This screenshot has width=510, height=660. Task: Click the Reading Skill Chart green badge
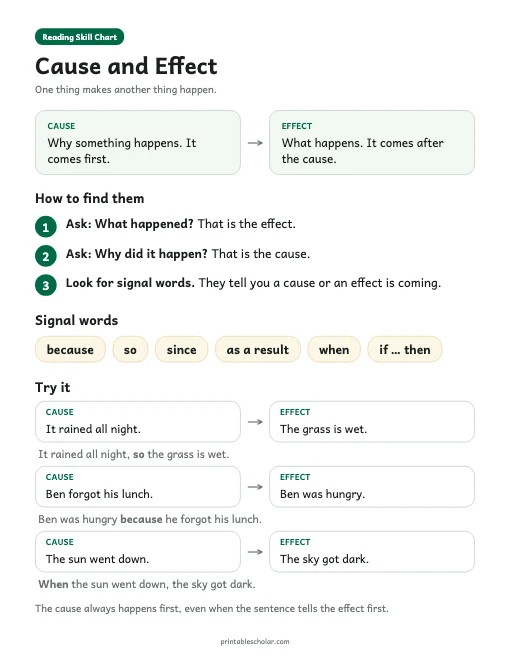point(79,37)
